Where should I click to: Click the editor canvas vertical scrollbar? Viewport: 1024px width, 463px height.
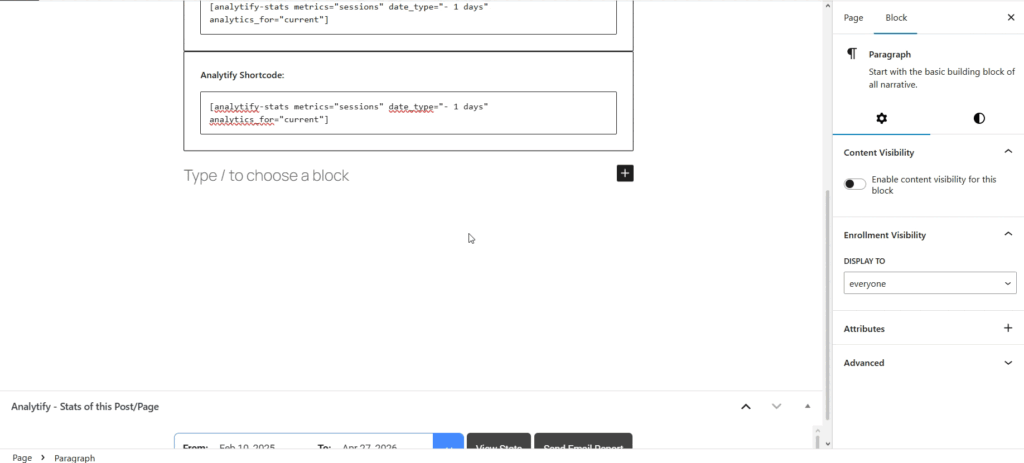[x=827, y=304]
